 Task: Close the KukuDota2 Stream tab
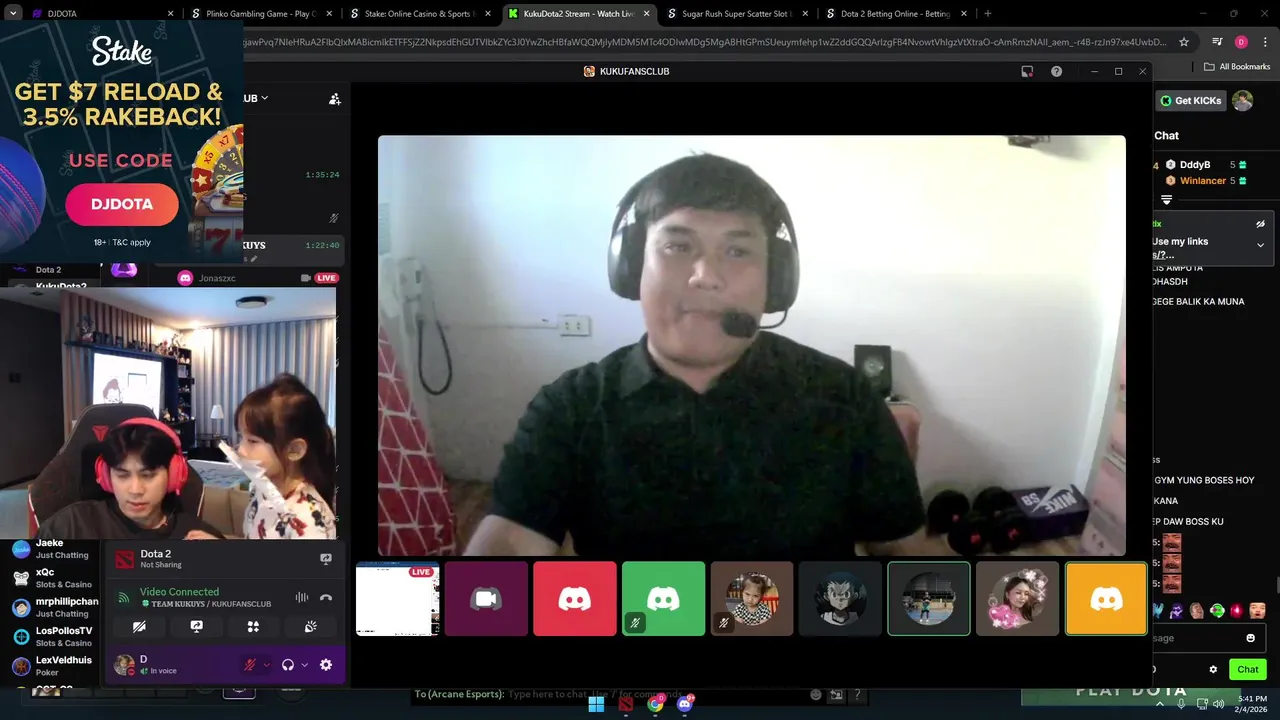[x=647, y=14]
